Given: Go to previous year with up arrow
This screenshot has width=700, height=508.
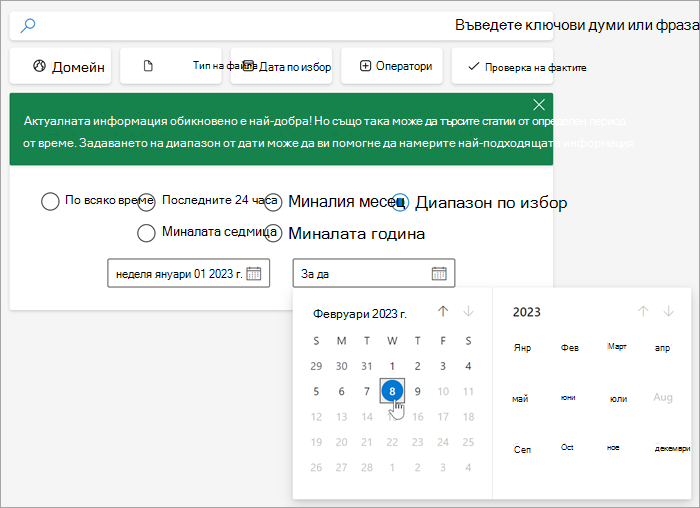Looking at the screenshot, I should [643, 311].
